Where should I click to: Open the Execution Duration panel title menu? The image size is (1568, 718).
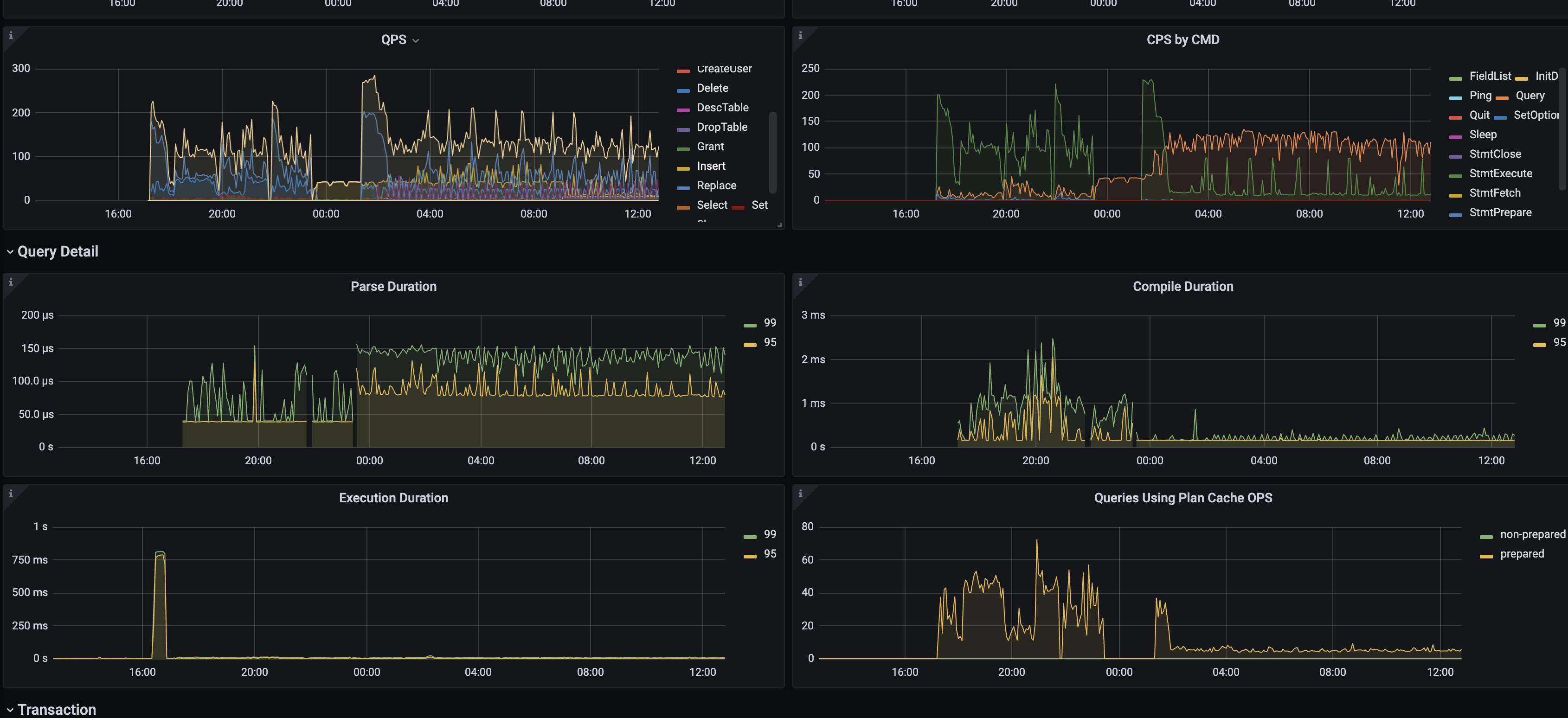click(393, 498)
